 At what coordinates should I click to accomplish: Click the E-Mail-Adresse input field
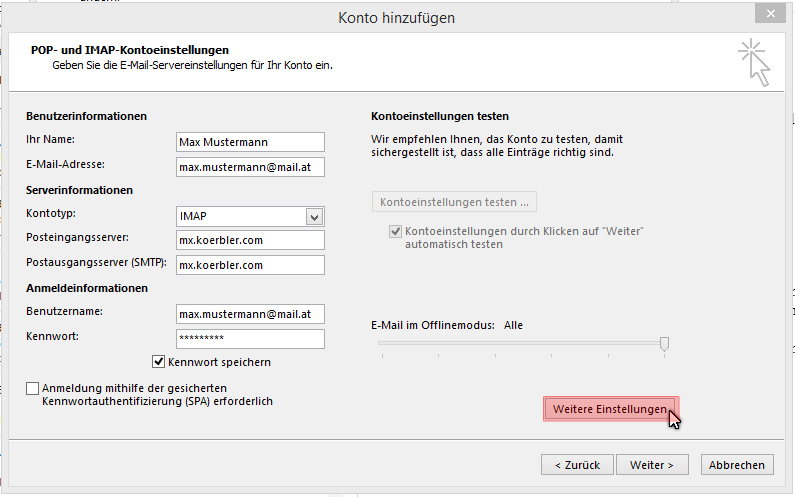click(x=250, y=167)
